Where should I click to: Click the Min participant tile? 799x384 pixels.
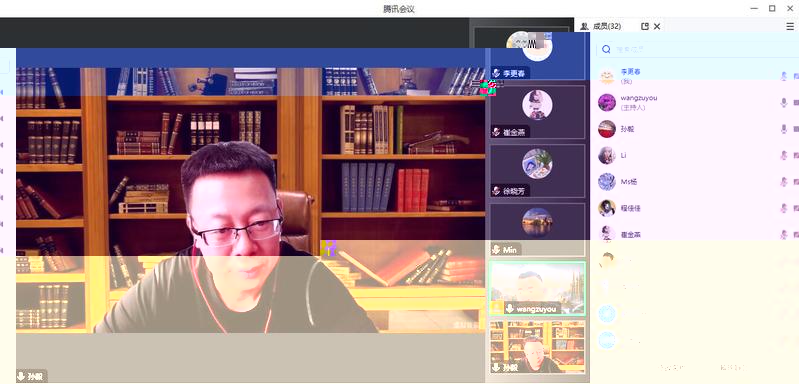coord(537,230)
